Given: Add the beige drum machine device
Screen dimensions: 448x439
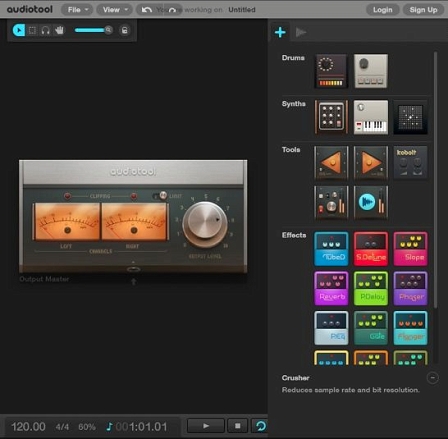Looking at the screenshot, I should (371, 71).
